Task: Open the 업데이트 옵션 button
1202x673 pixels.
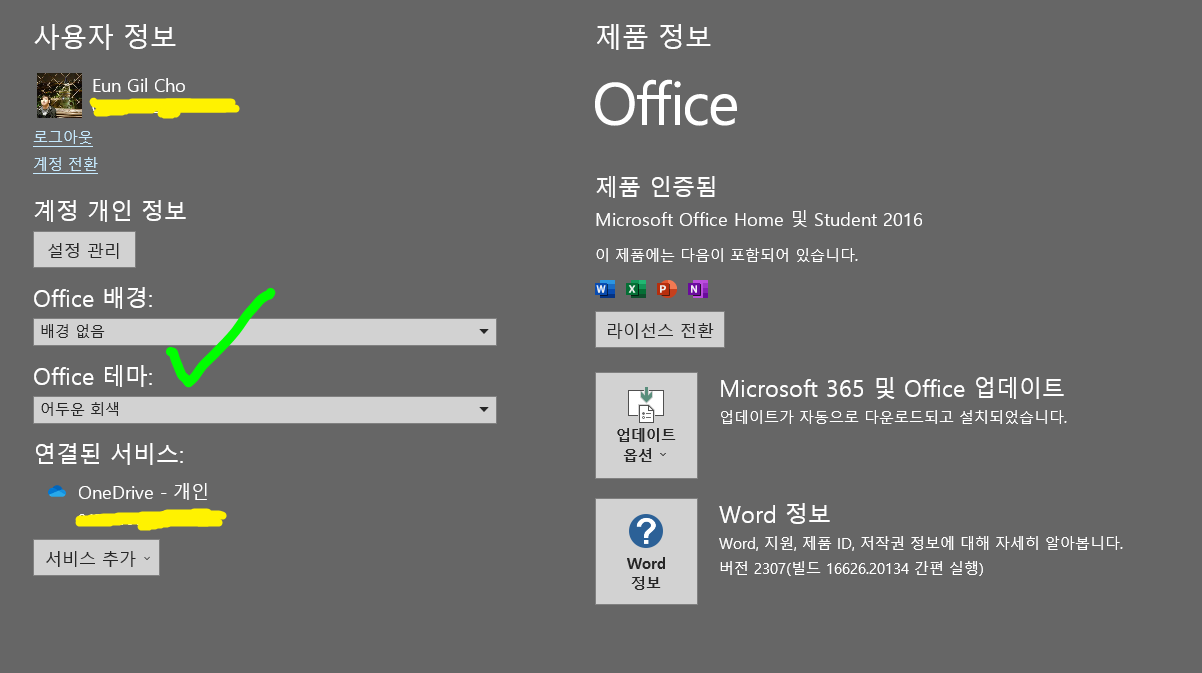Action: [x=646, y=425]
